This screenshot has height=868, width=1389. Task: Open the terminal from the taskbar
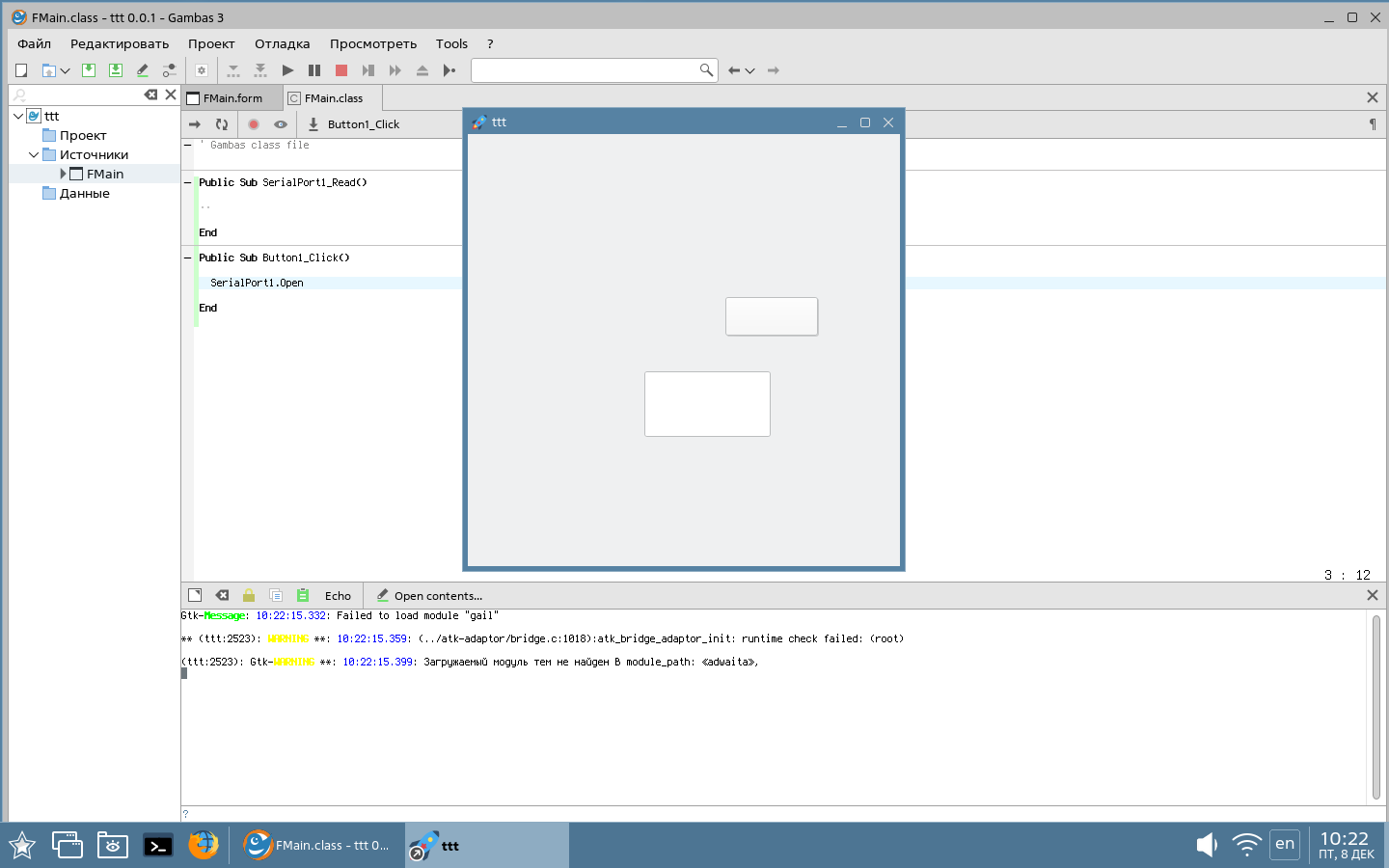158,846
